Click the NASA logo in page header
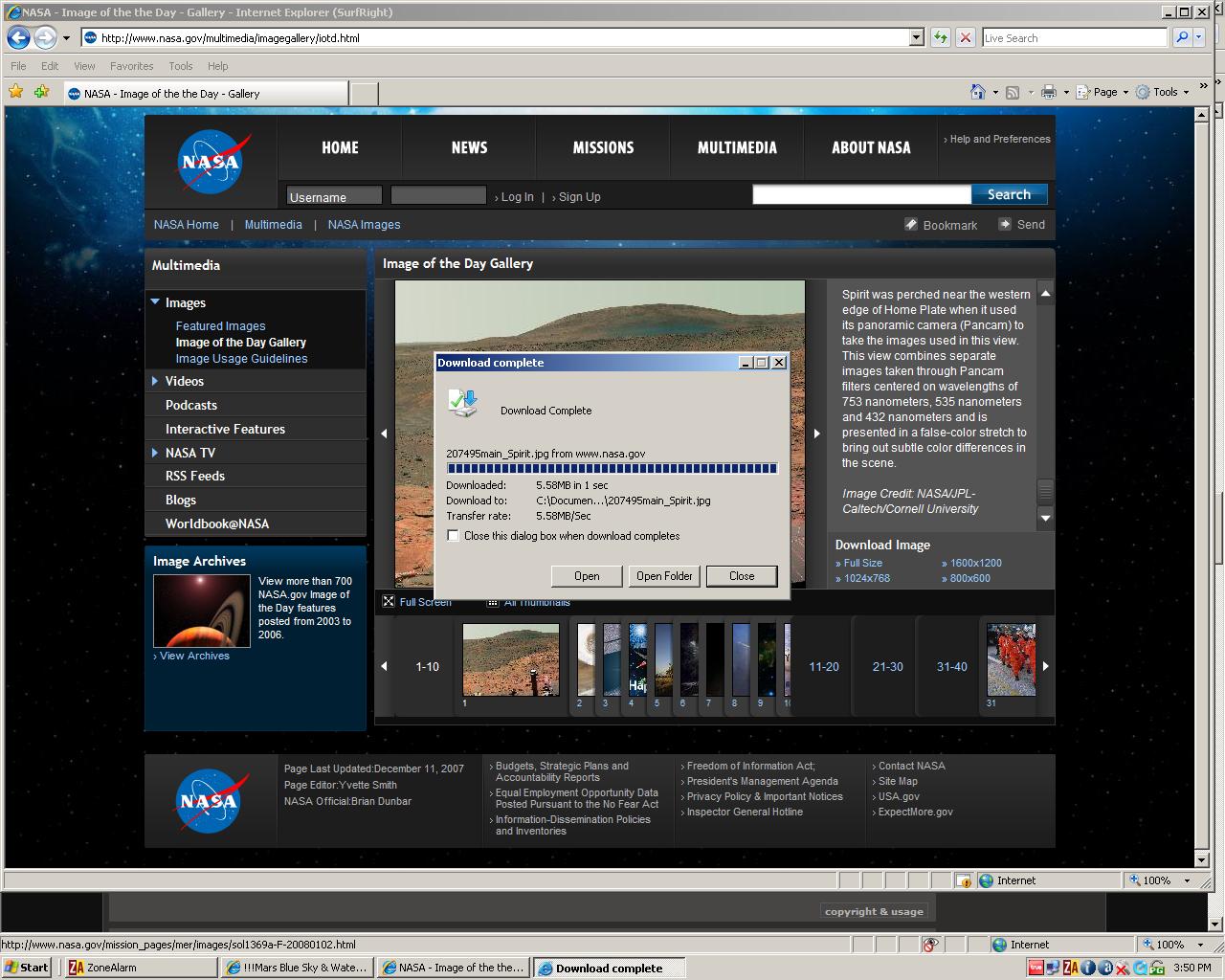 tap(212, 161)
